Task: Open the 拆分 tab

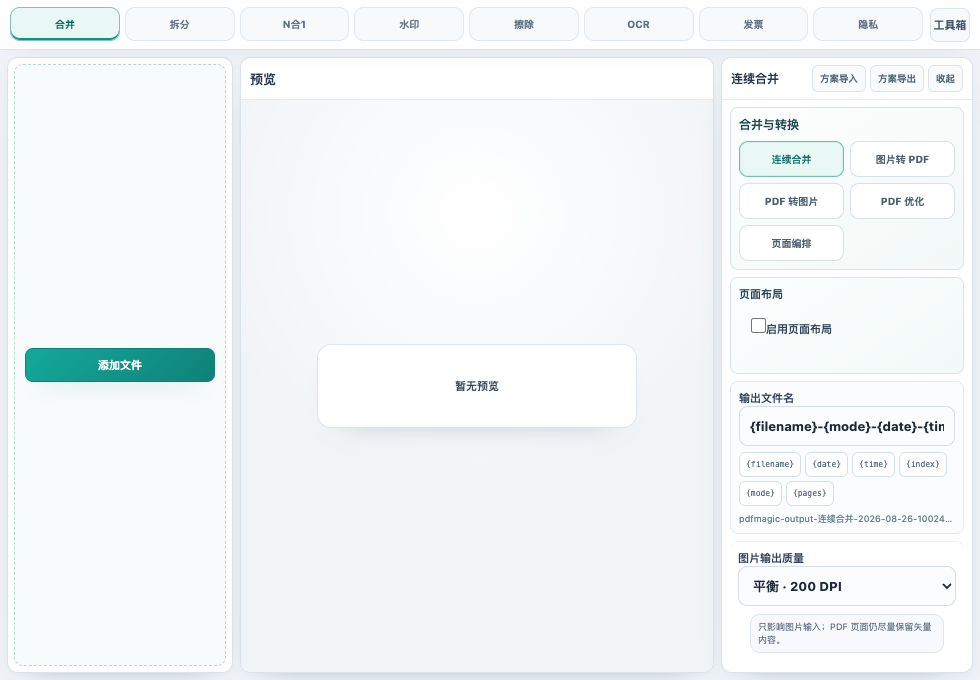Action: click(x=180, y=24)
